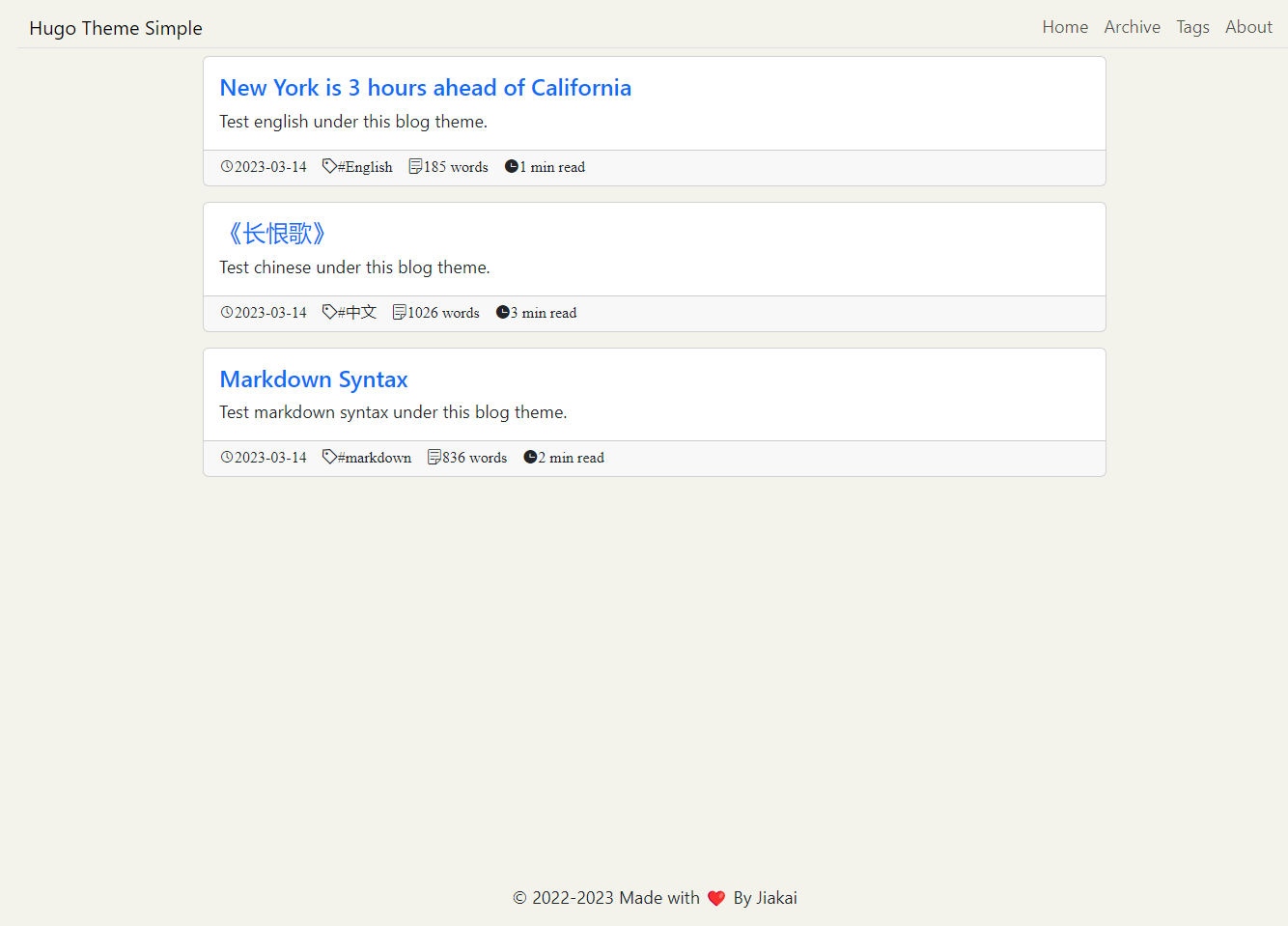Image resolution: width=1288 pixels, height=926 pixels.
Task: Click the tag icon next to #markdown
Action: point(327,457)
